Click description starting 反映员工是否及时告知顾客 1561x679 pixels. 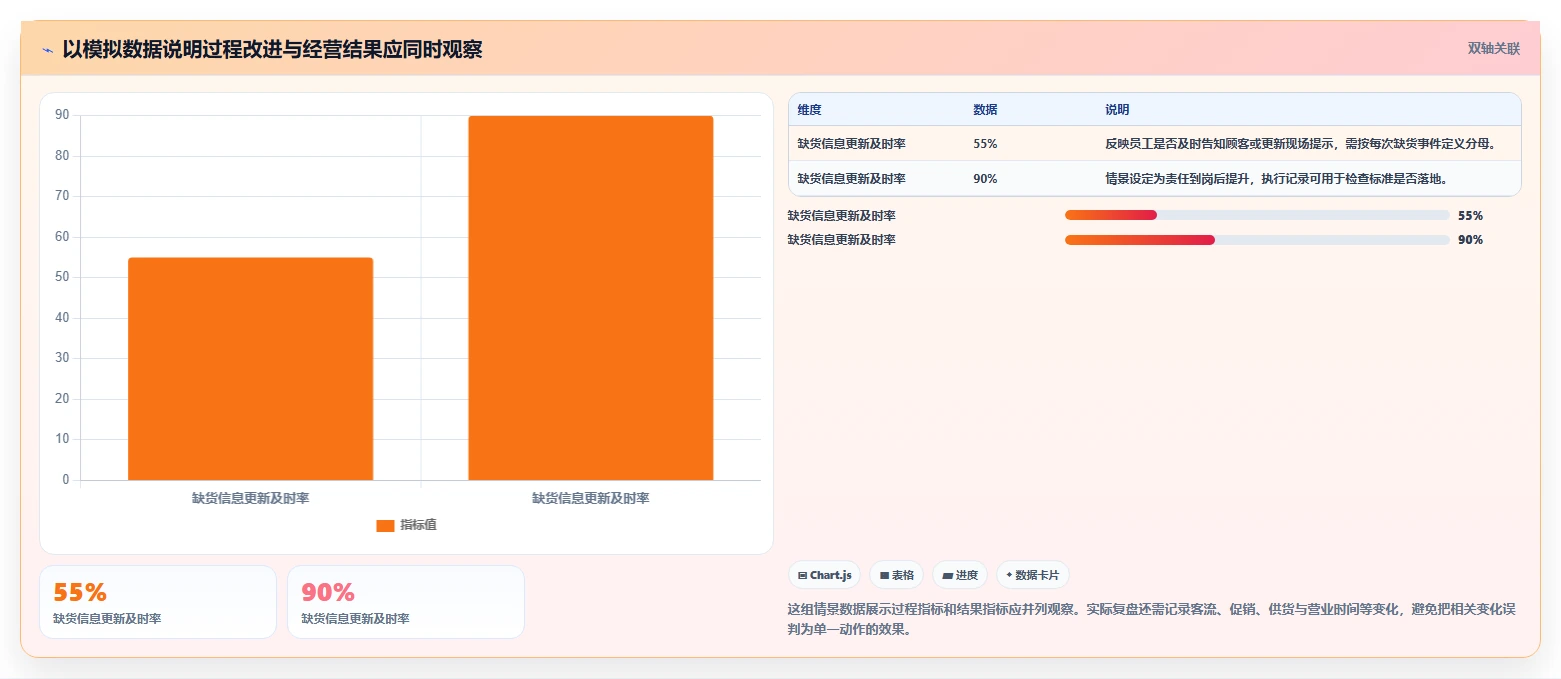pyautogui.click(x=1300, y=144)
